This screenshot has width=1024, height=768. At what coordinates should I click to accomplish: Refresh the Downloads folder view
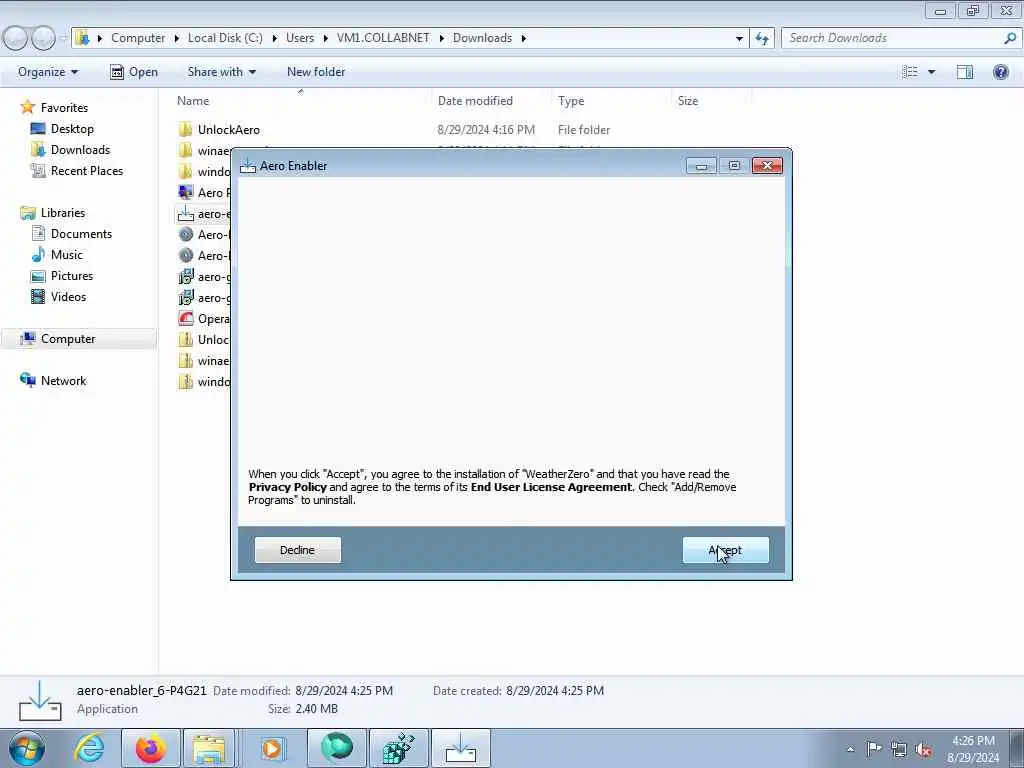click(x=762, y=38)
